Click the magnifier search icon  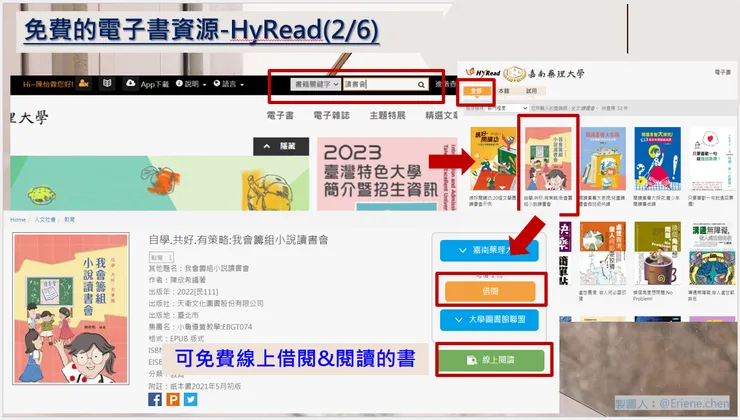coord(421,85)
